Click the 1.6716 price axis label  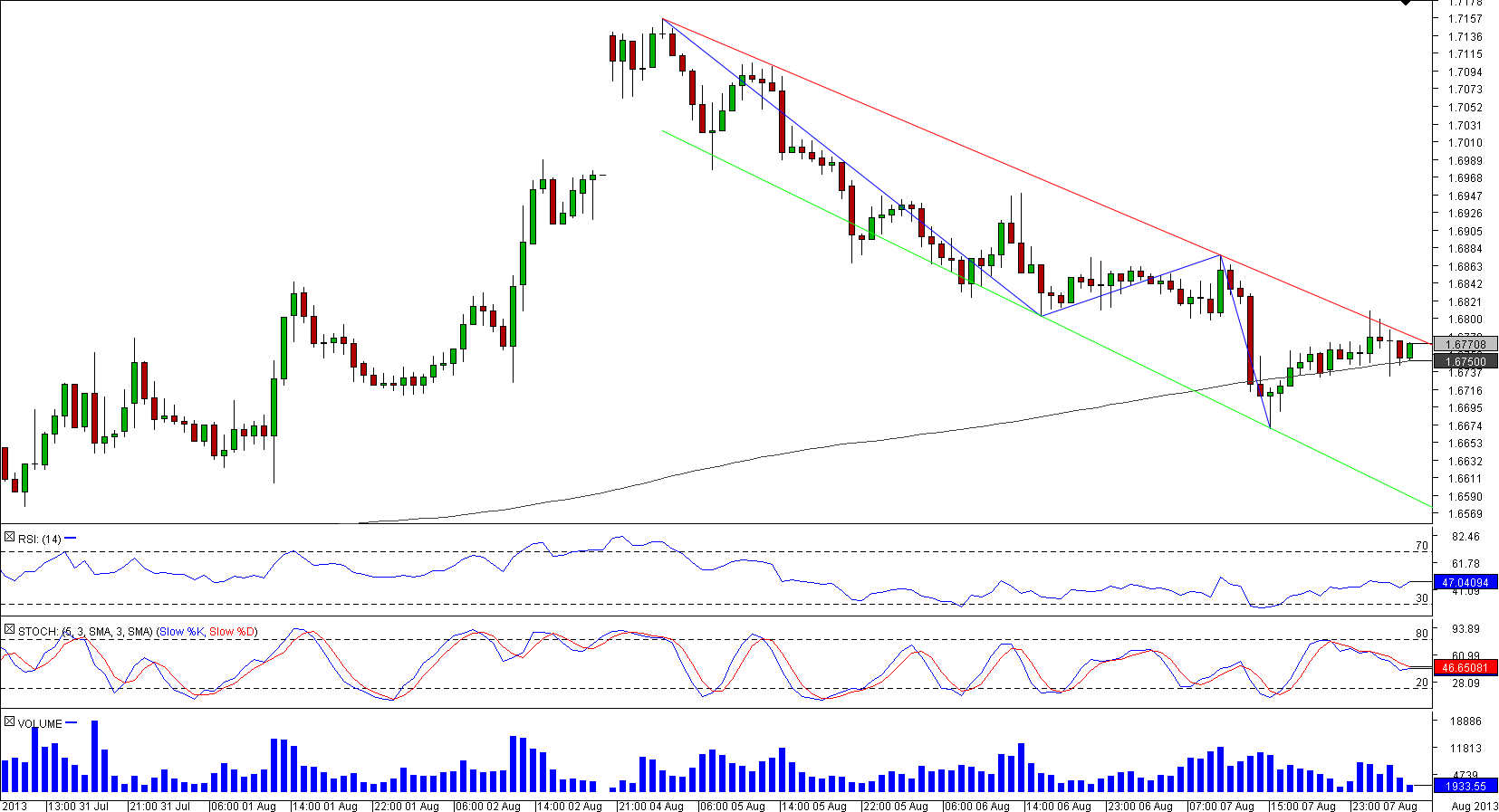[1465, 391]
